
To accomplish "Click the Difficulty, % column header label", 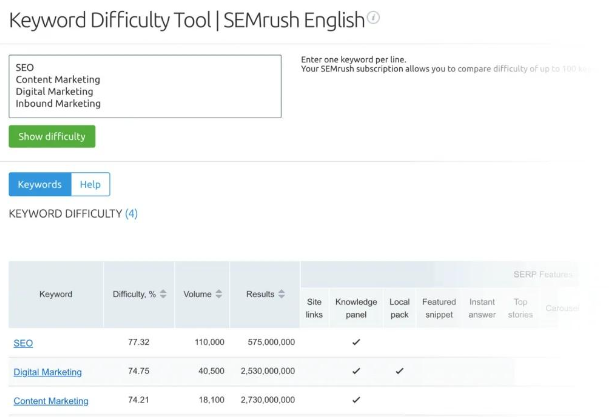I will click(x=134, y=294).
